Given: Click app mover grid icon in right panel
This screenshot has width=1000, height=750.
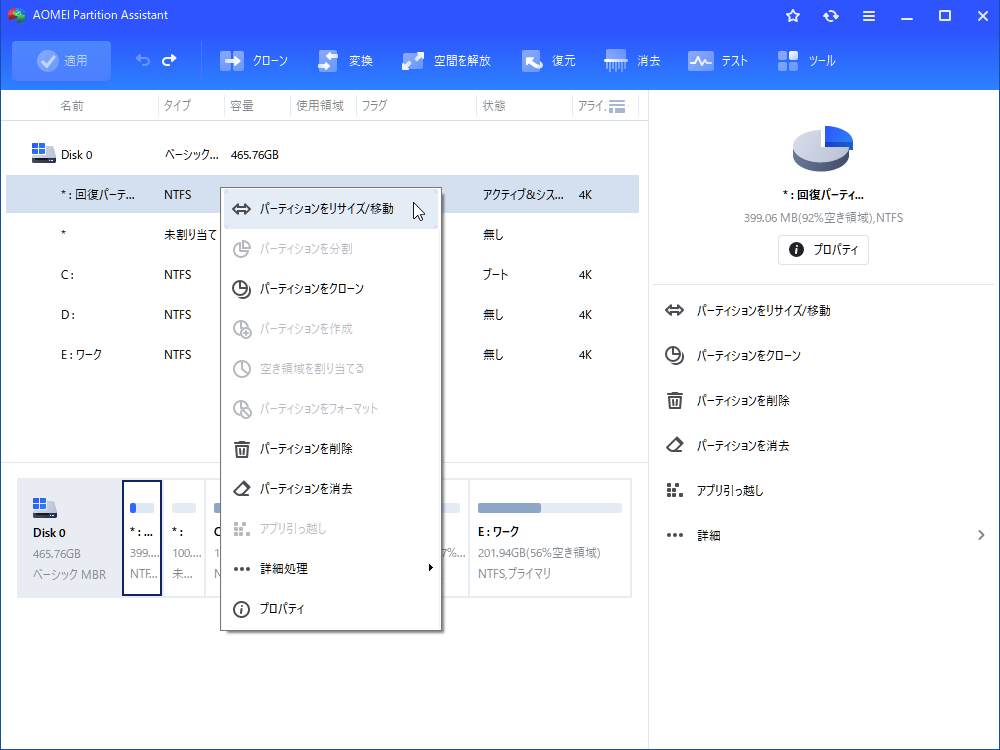Looking at the screenshot, I should (x=675, y=490).
